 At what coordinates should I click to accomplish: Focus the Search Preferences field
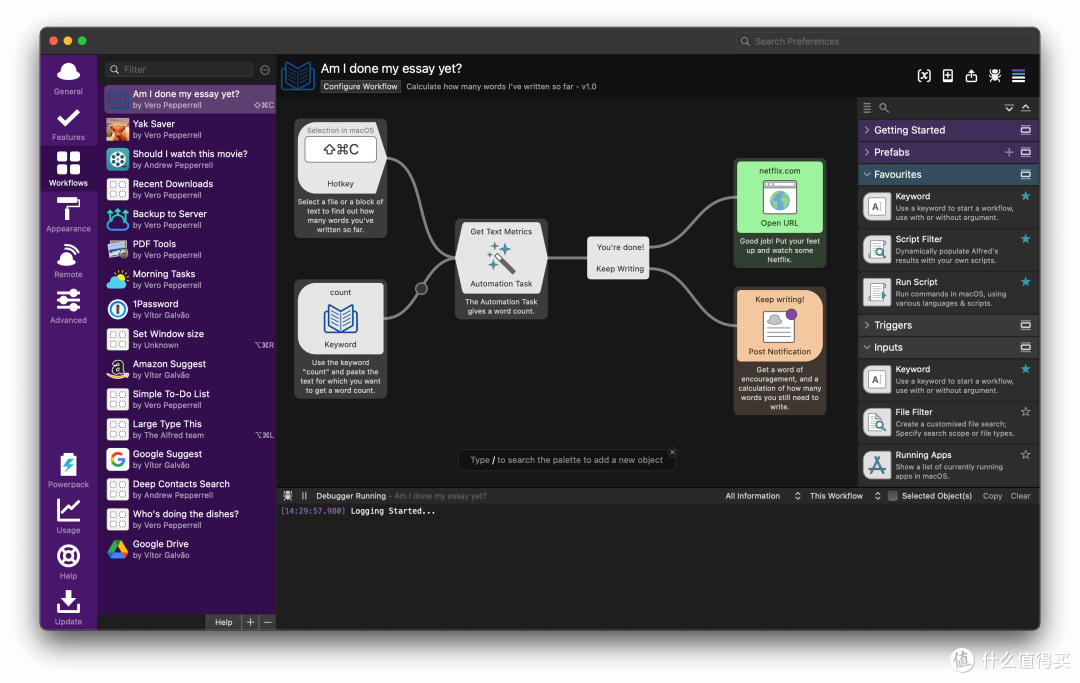[884, 41]
